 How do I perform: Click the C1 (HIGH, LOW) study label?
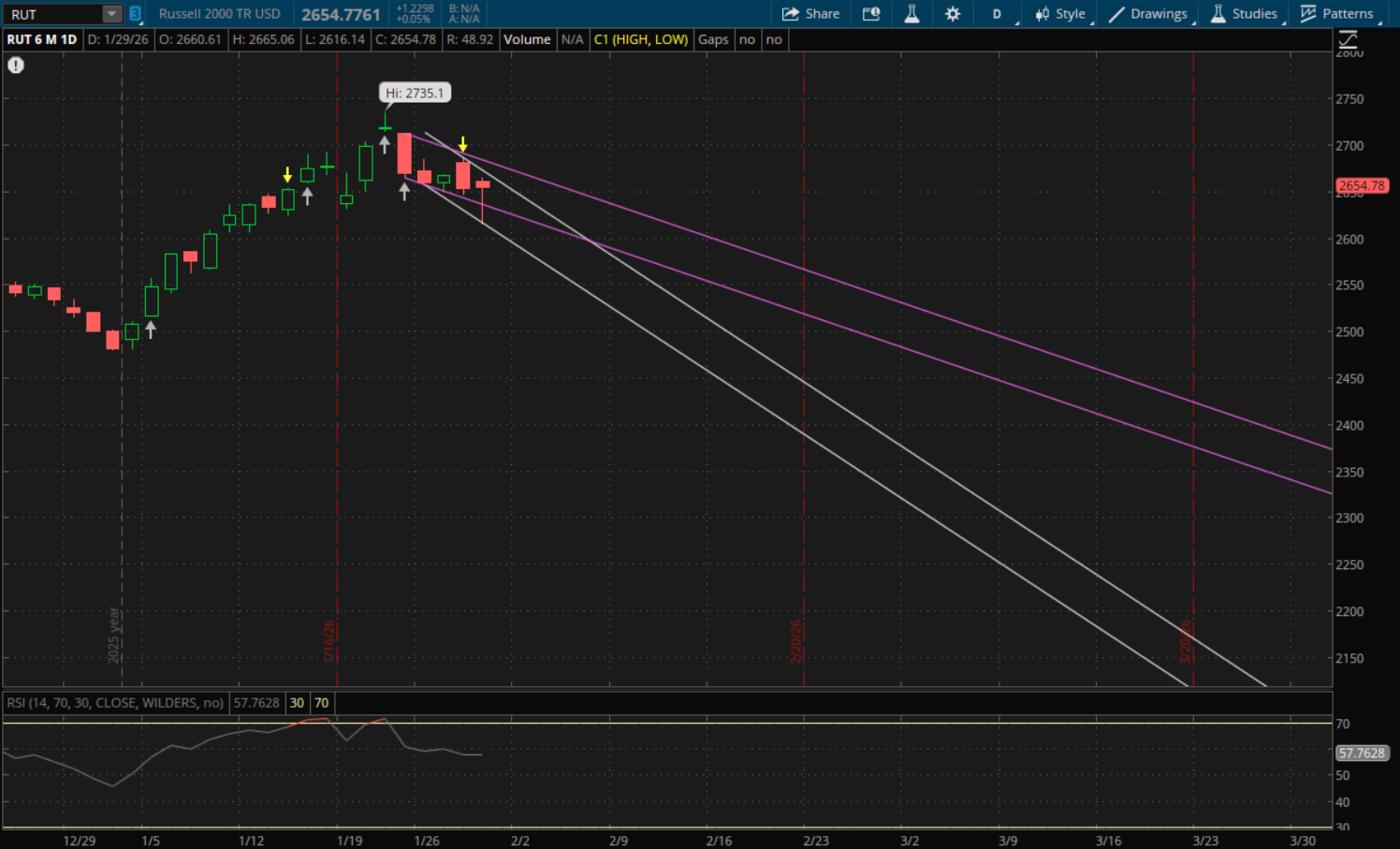pyautogui.click(x=640, y=39)
